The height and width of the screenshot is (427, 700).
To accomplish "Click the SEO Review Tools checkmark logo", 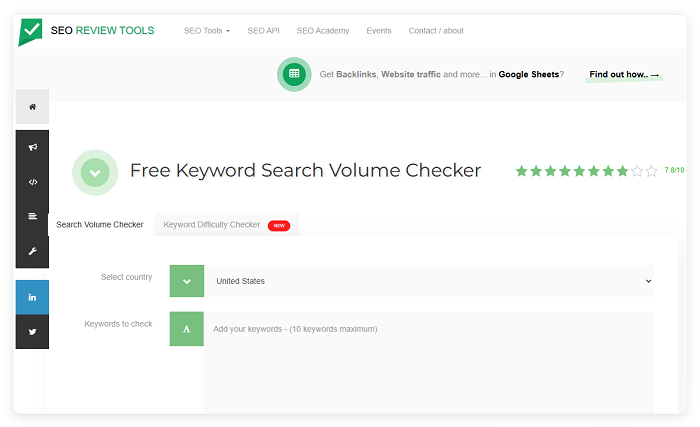I will (30, 32).
